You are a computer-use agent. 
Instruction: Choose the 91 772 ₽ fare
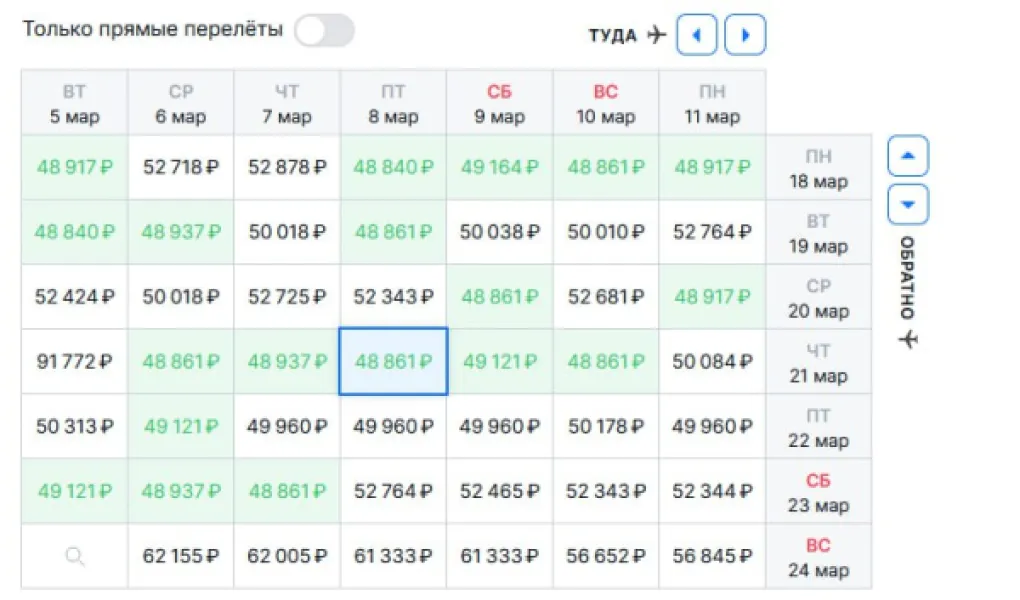point(75,361)
